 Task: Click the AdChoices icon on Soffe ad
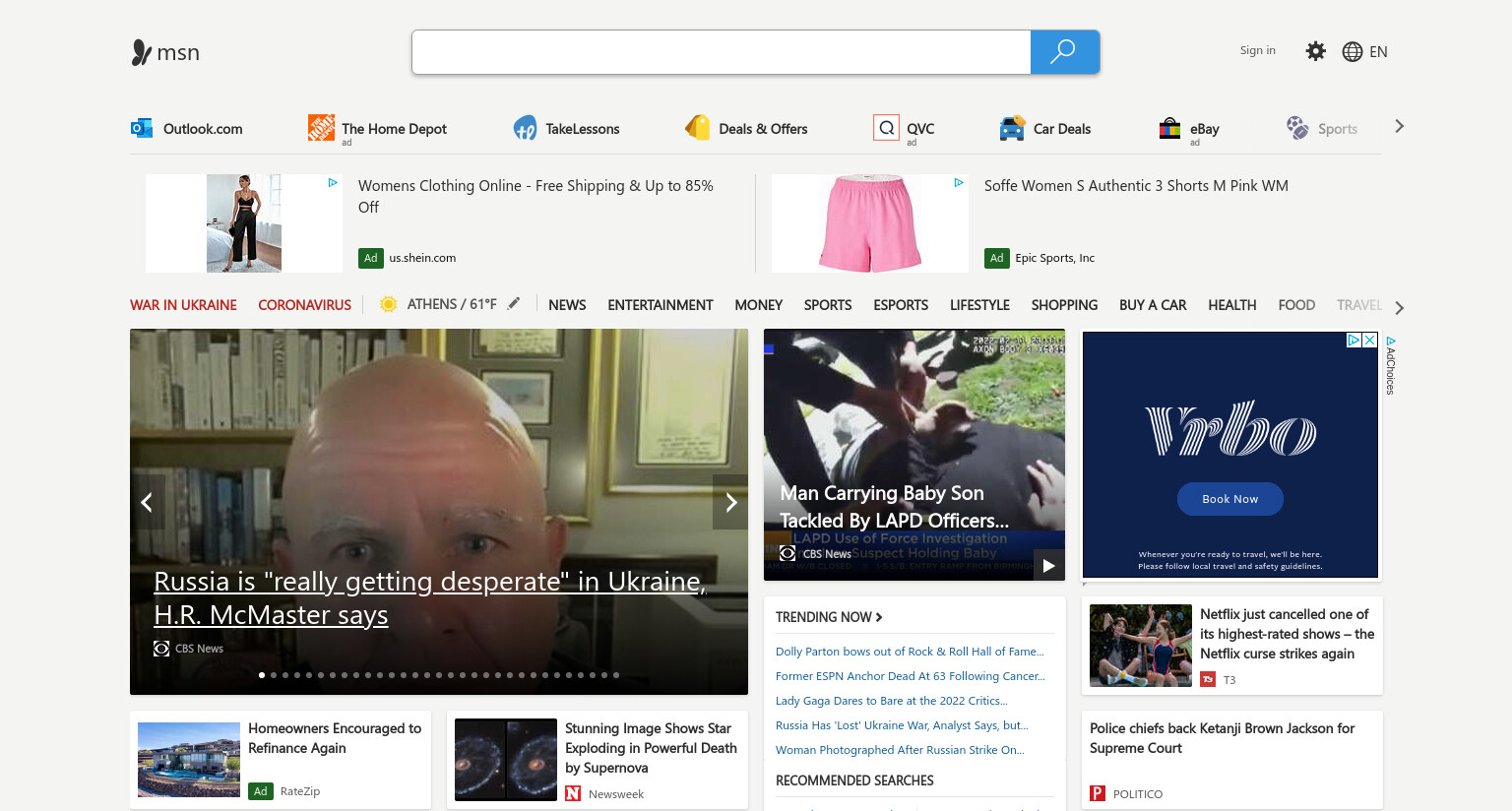coord(959,182)
